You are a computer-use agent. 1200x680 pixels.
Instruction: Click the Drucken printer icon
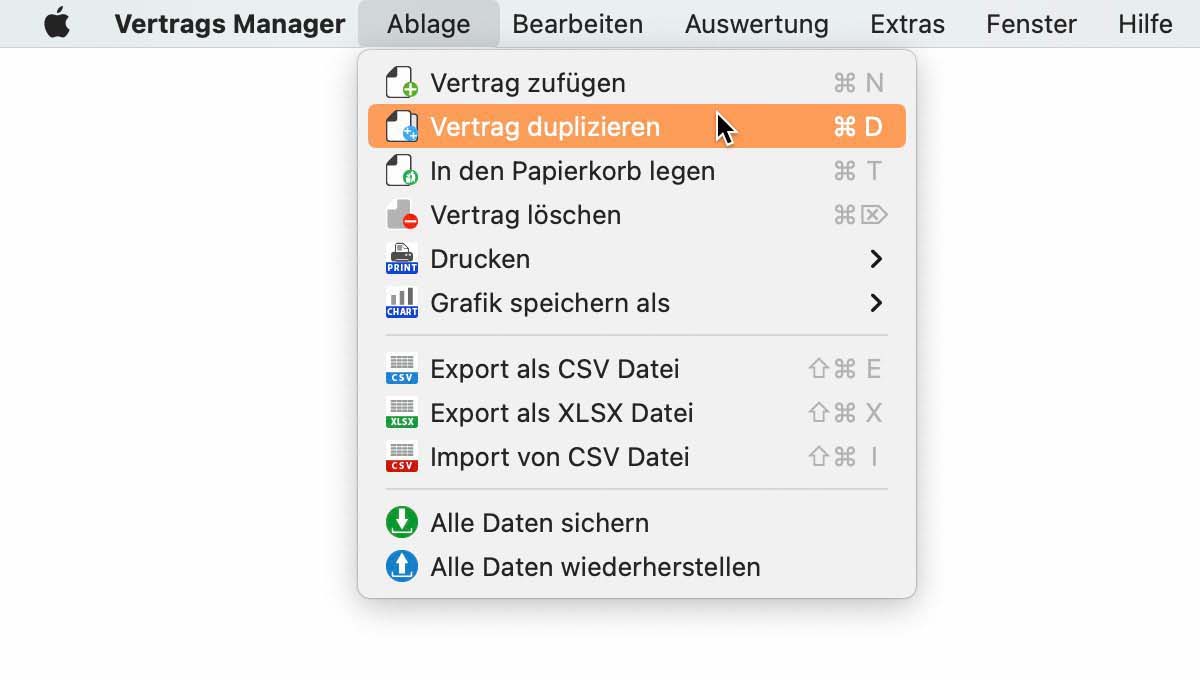(402, 259)
